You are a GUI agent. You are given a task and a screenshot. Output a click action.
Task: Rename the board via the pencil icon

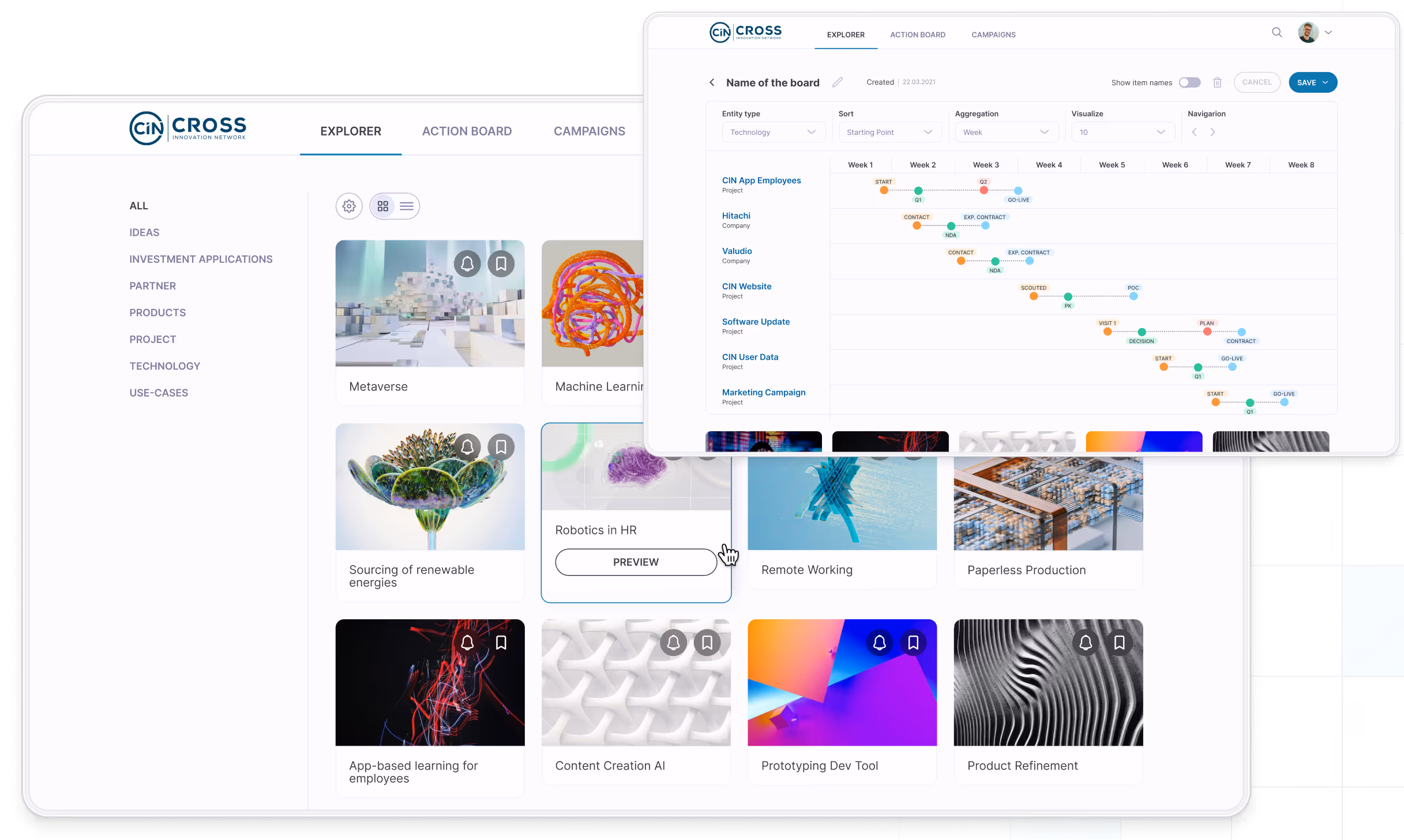pos(838,82)
